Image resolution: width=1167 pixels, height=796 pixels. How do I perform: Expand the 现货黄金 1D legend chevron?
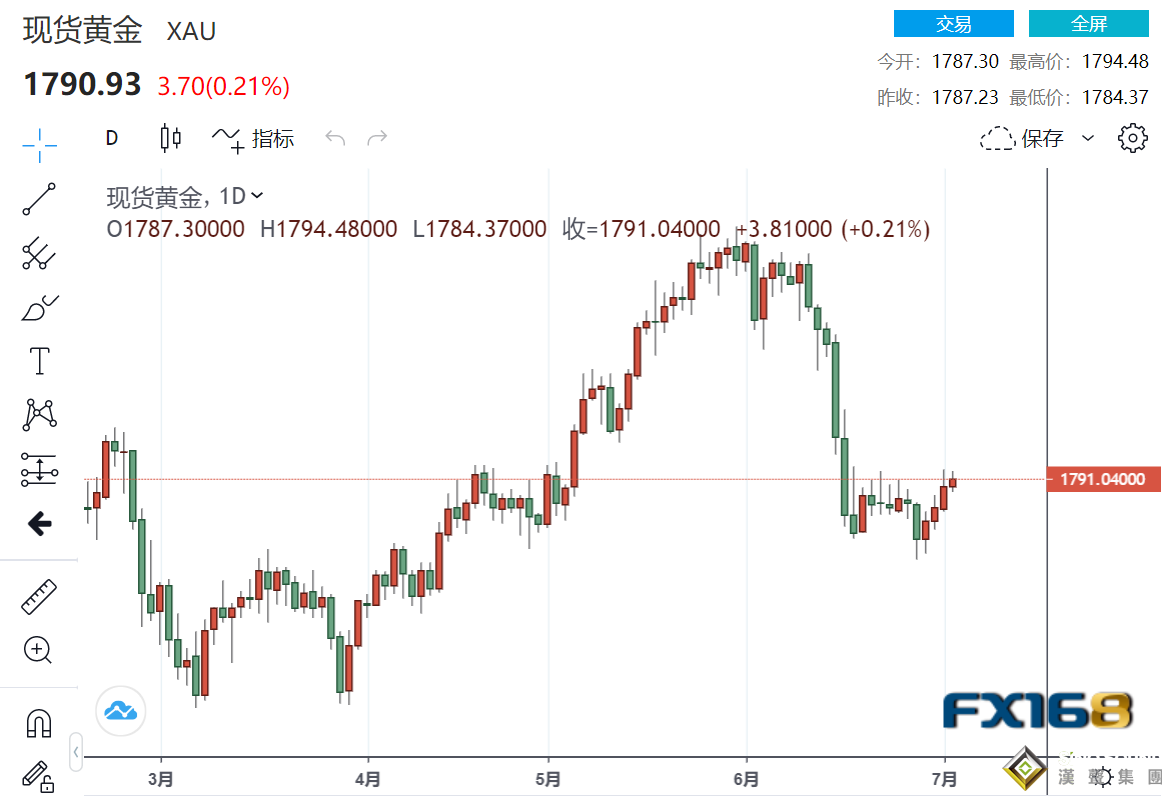[x=257, y=196]
